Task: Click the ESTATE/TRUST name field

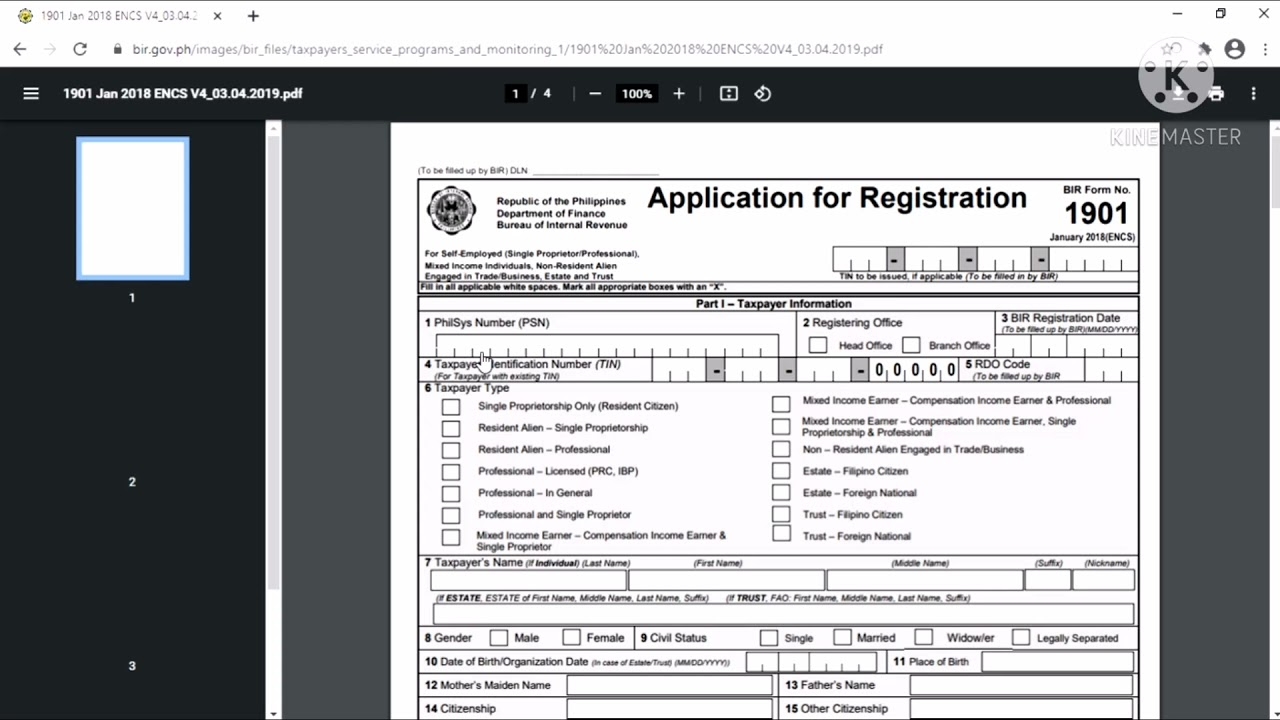Action: coord(783,613)
